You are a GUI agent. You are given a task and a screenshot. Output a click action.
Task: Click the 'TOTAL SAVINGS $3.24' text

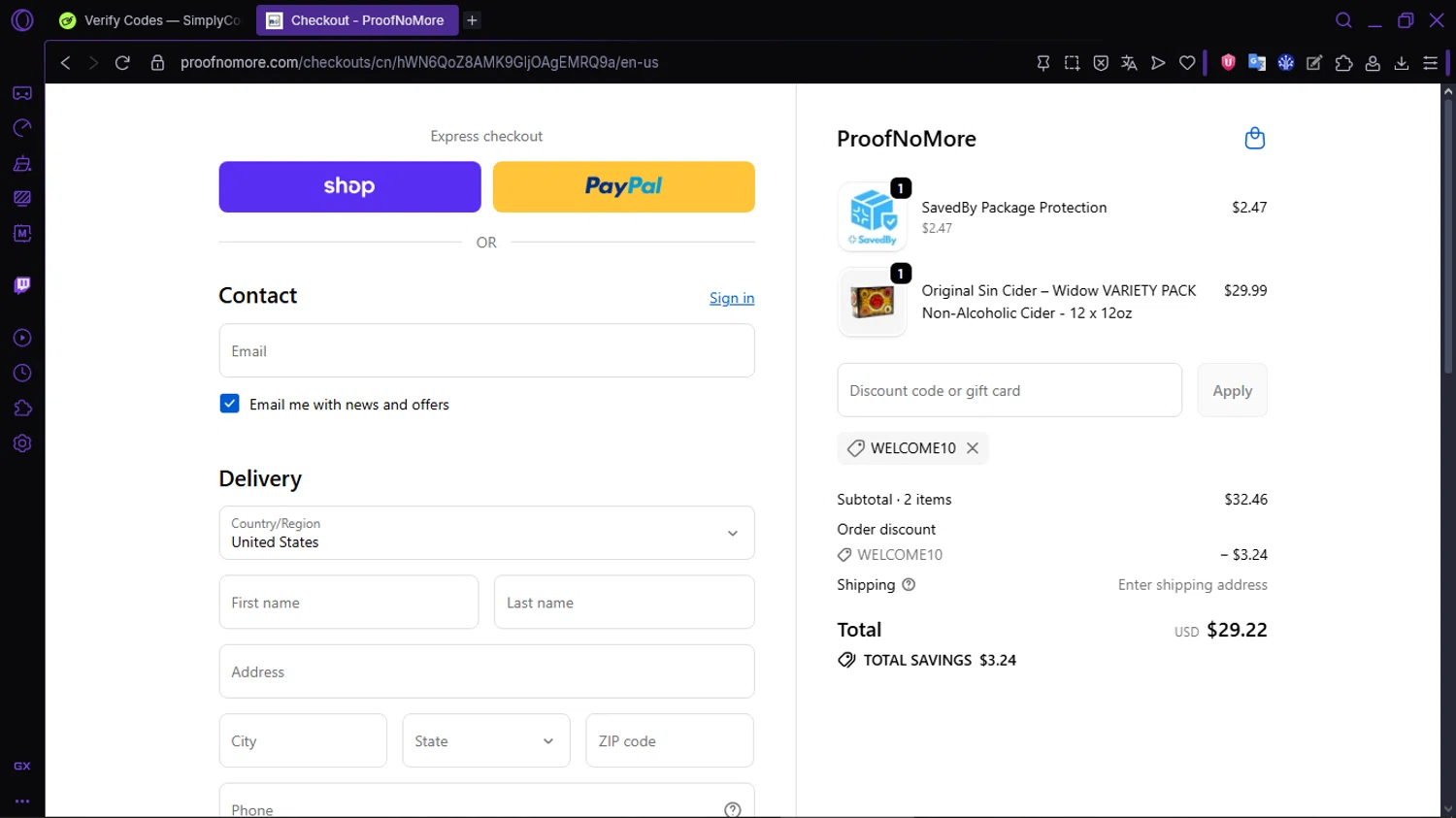click(x=940, y=660)
